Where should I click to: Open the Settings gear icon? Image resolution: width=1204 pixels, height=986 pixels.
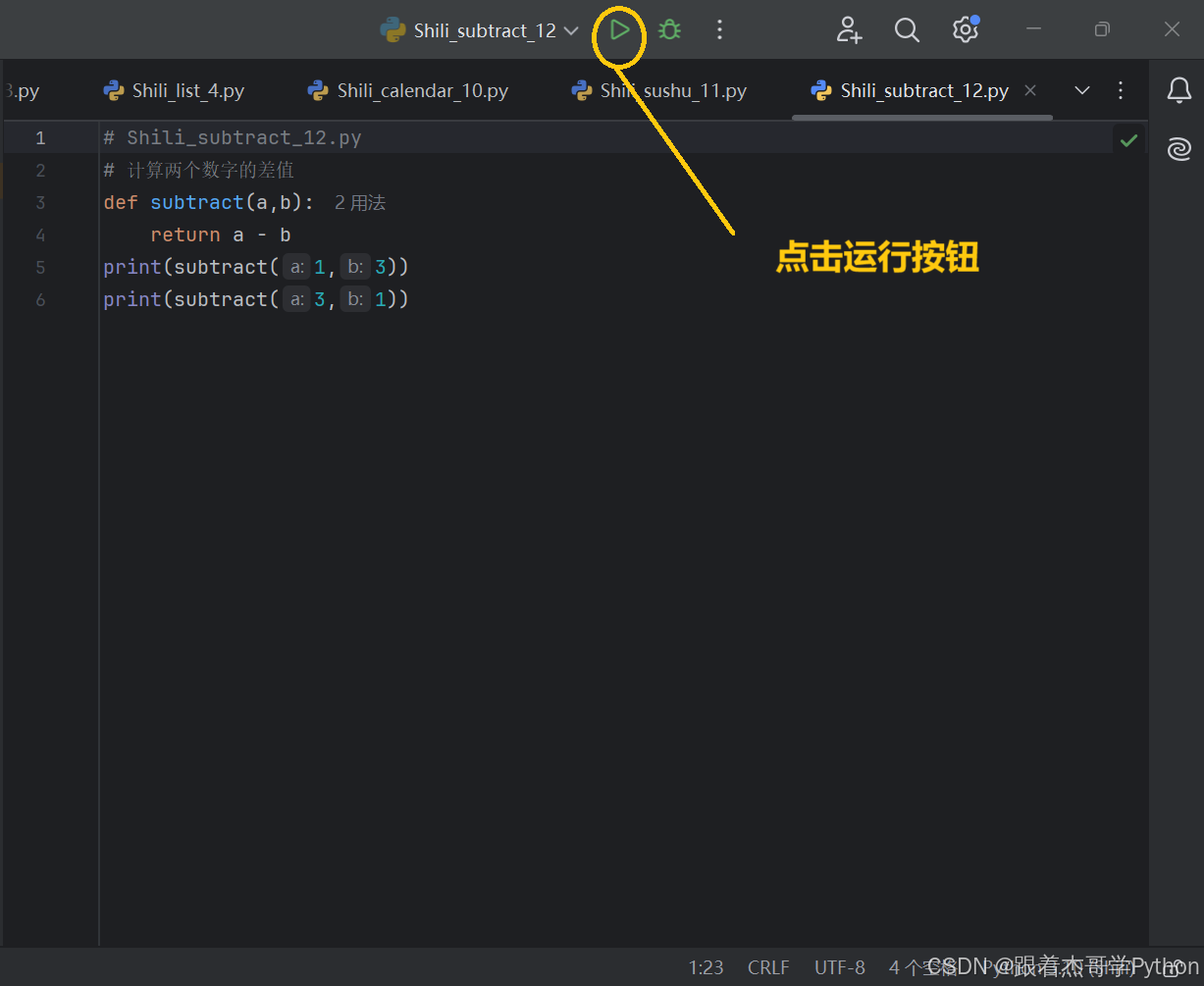(x=965, y=29)
